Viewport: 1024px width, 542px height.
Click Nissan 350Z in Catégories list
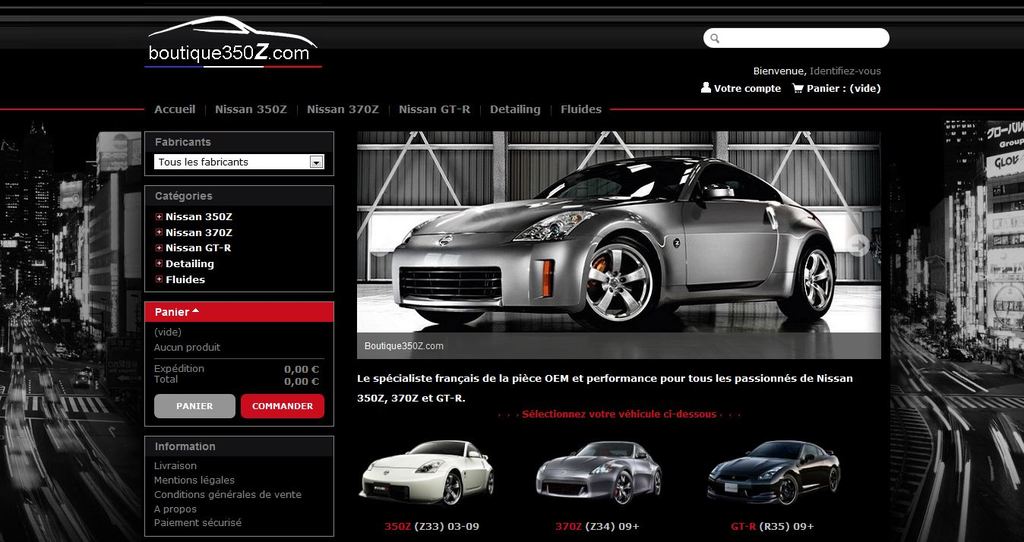[x=199, y=217]
